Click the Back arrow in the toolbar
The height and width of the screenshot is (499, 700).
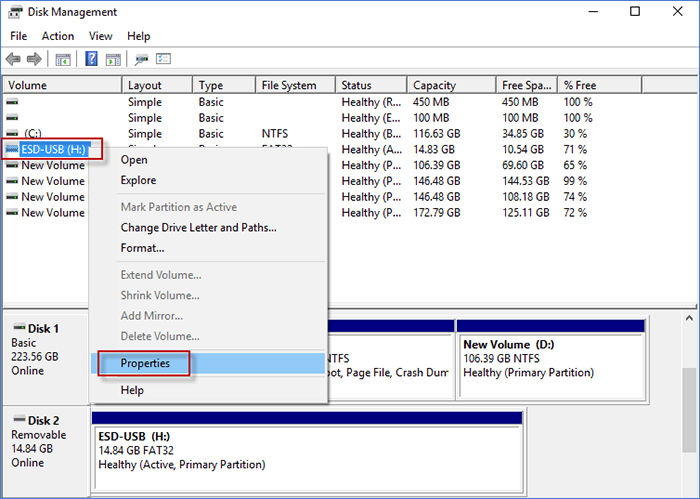pyautogui.click(x=13, y=59)
